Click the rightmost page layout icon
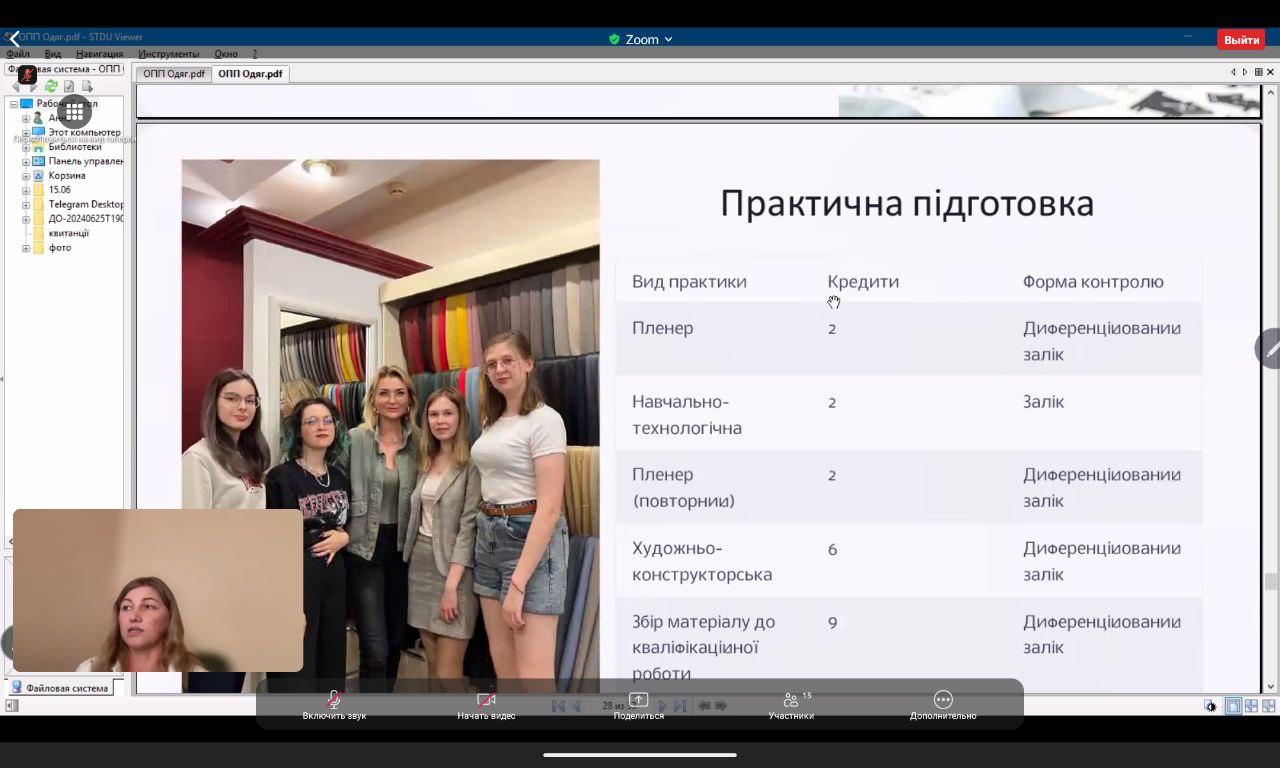The width and height of the screenshot is (1280, 768). coord(1268,706)
